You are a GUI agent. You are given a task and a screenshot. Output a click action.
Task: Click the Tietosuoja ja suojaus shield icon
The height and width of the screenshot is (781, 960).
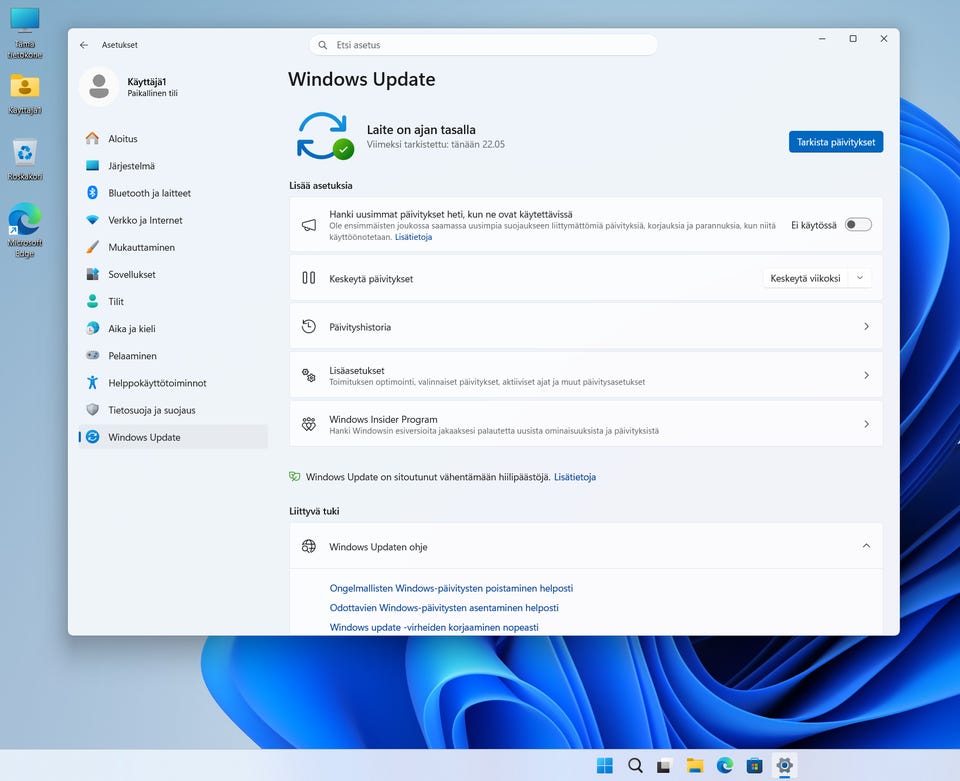(x=92, y=409)
